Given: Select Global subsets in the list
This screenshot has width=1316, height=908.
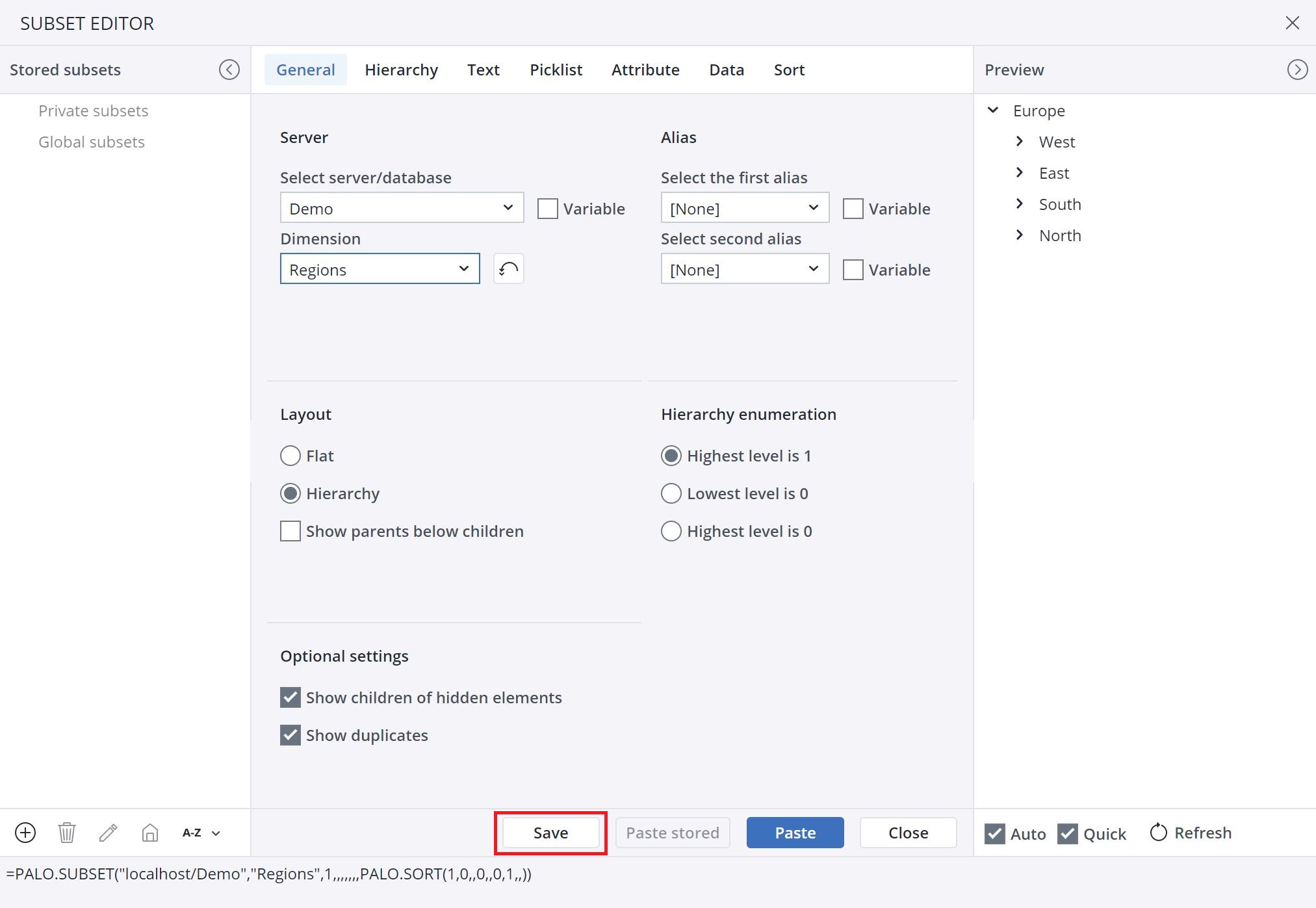Looking at the screenshot, I should pyautogui.click(x=92, y=142).
